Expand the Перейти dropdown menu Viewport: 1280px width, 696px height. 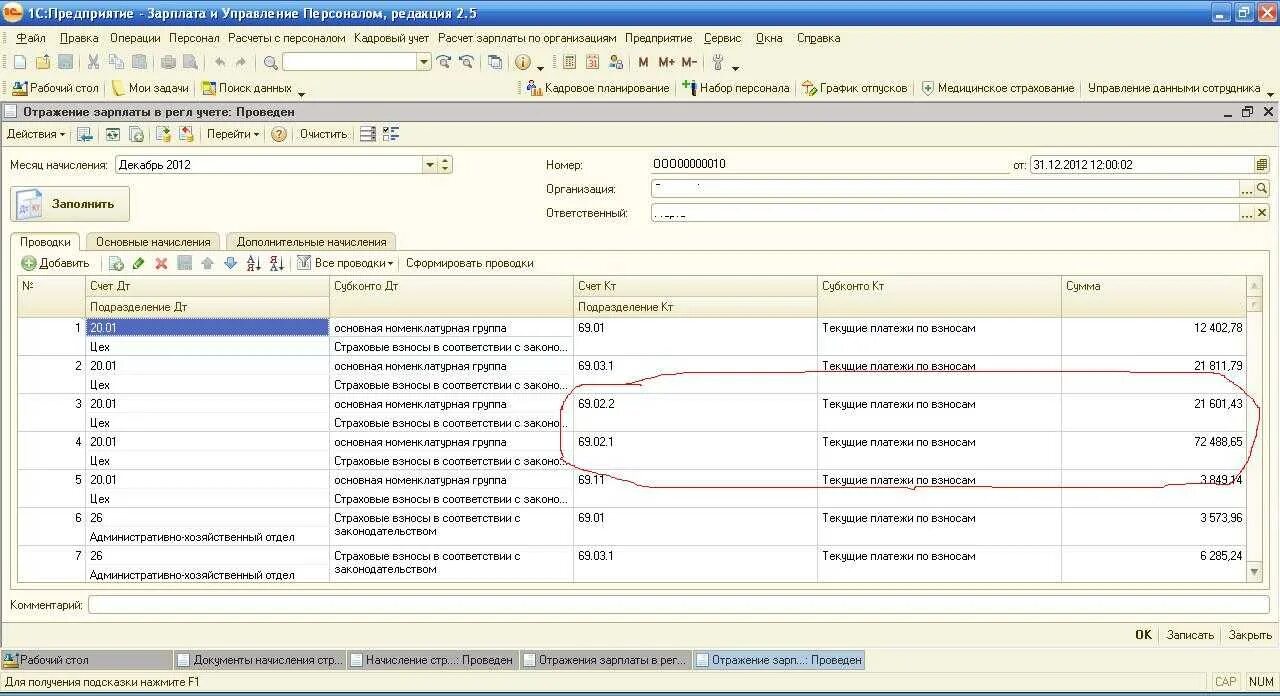point(233,134)
